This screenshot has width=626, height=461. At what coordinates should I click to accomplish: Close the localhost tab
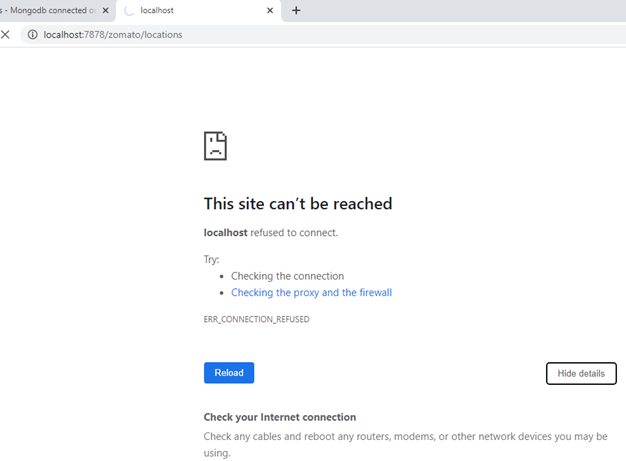pyautogui.click(x=270, y=10)
